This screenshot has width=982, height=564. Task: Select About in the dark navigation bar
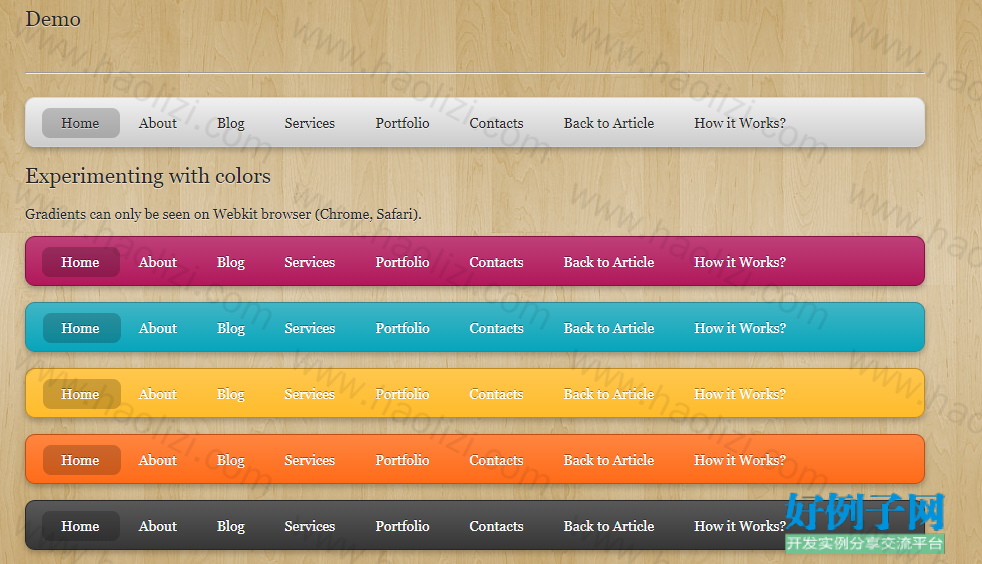(x=158, y=526)
